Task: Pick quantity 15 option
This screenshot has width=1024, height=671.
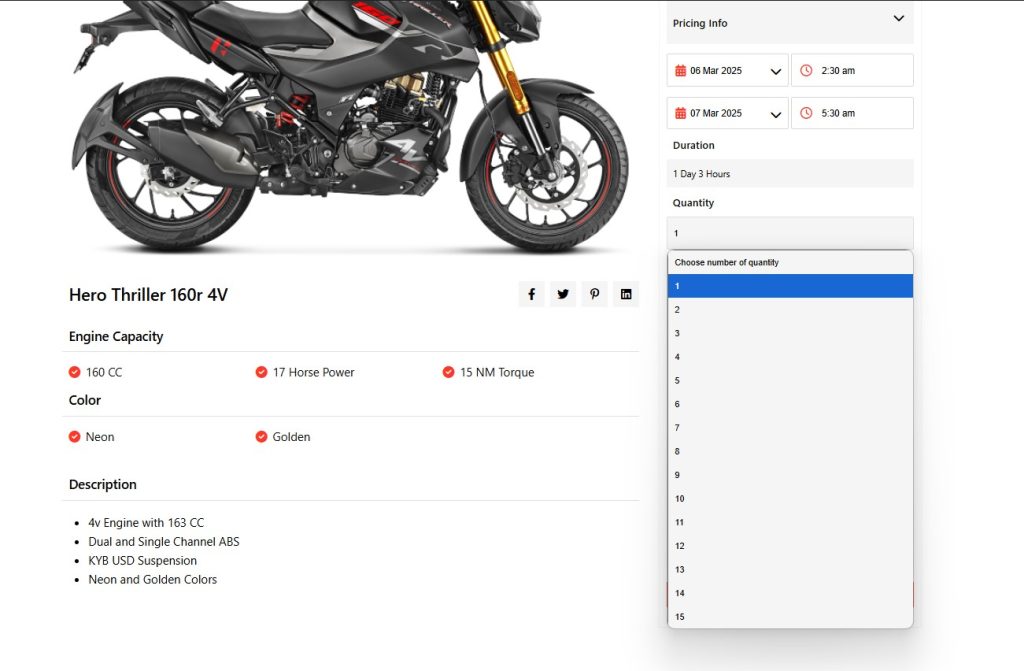Action: pyautogui.click(x=790, y=617)
